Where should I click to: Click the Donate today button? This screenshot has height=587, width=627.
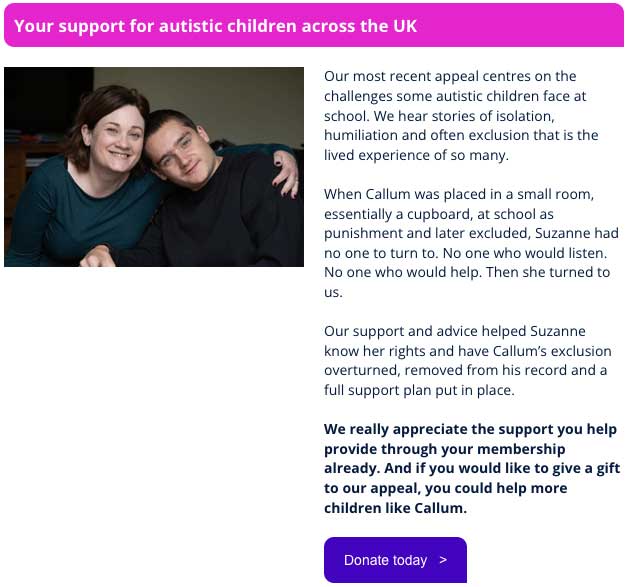[395, 559]
